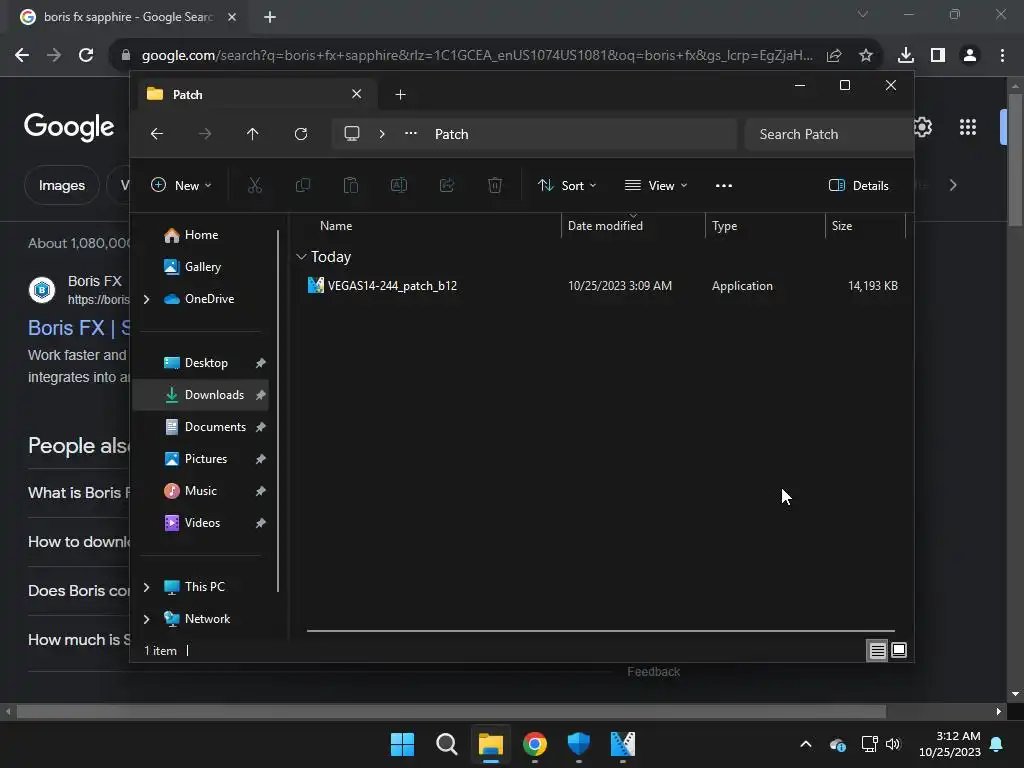The width and height of the screenshot is (1024, 768).
Task: Bookmark this page with star icon
Action: click(x=865, y=55)
